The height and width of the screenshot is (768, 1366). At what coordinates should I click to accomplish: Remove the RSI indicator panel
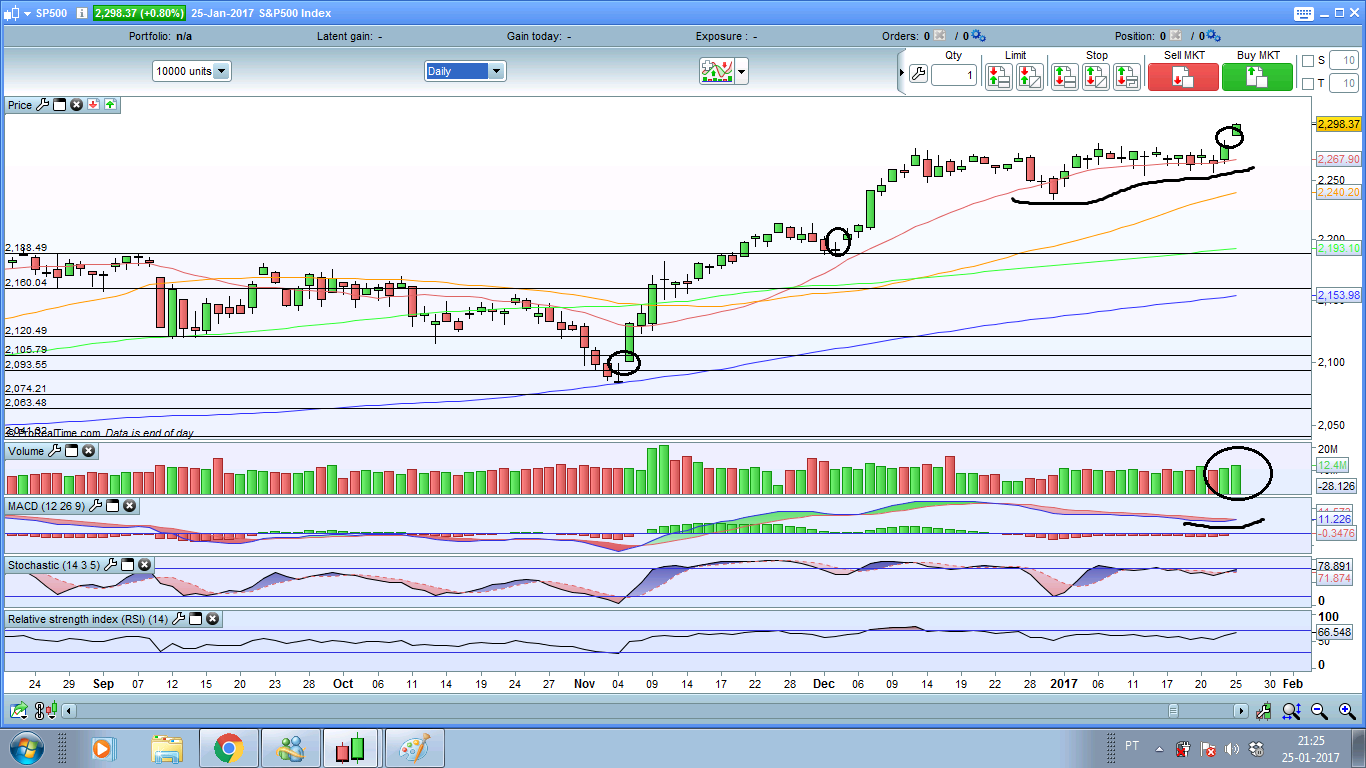212,619
